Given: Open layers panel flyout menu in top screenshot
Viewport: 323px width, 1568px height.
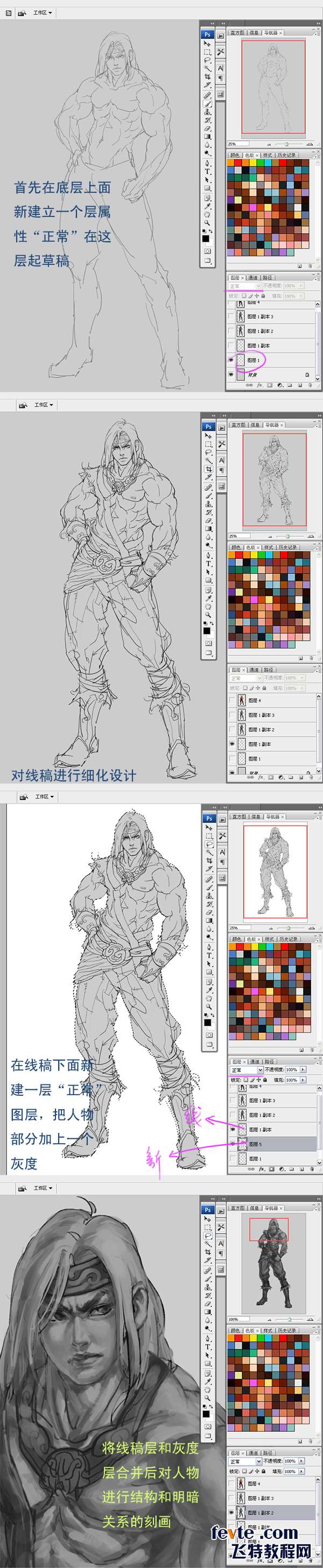Looking at the screenshot, I should (x=318, y=279).
